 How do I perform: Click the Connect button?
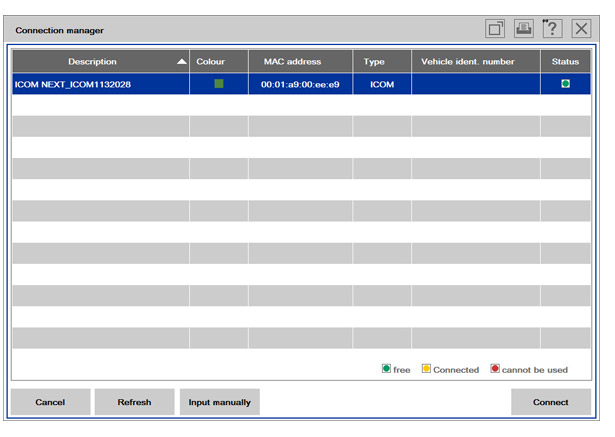(x=551, y=402)
